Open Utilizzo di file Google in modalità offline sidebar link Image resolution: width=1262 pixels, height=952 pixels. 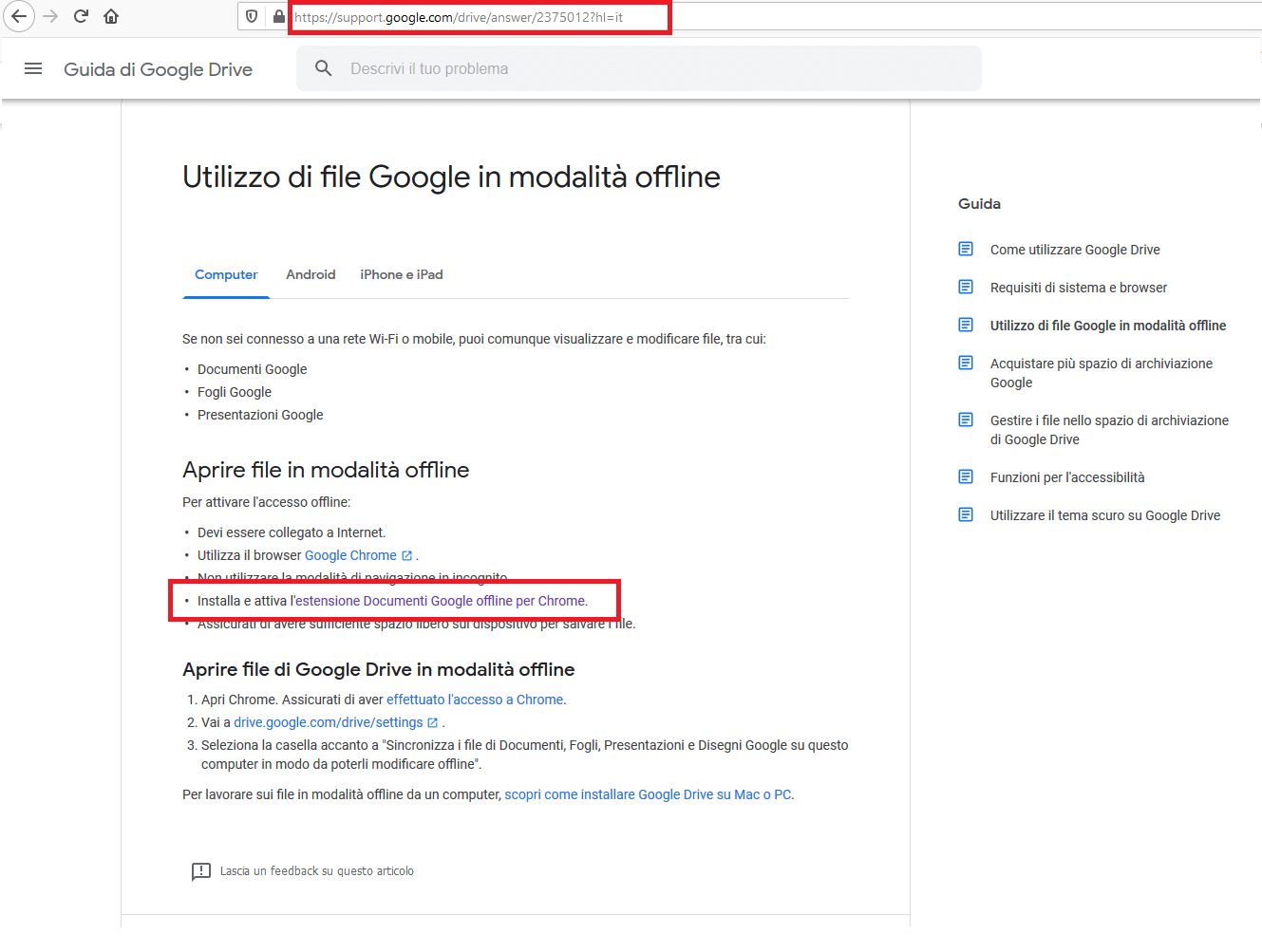[1108, 326]
